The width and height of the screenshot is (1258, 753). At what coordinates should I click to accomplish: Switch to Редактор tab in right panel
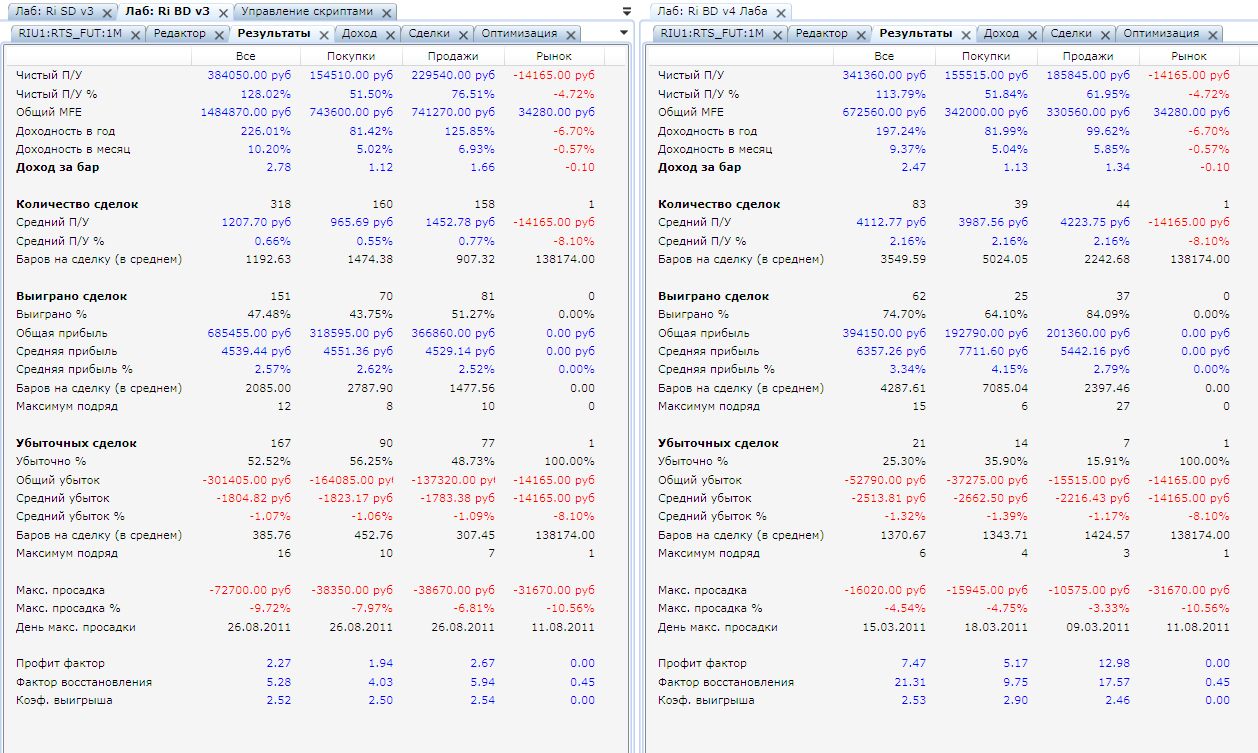point(821,33)
